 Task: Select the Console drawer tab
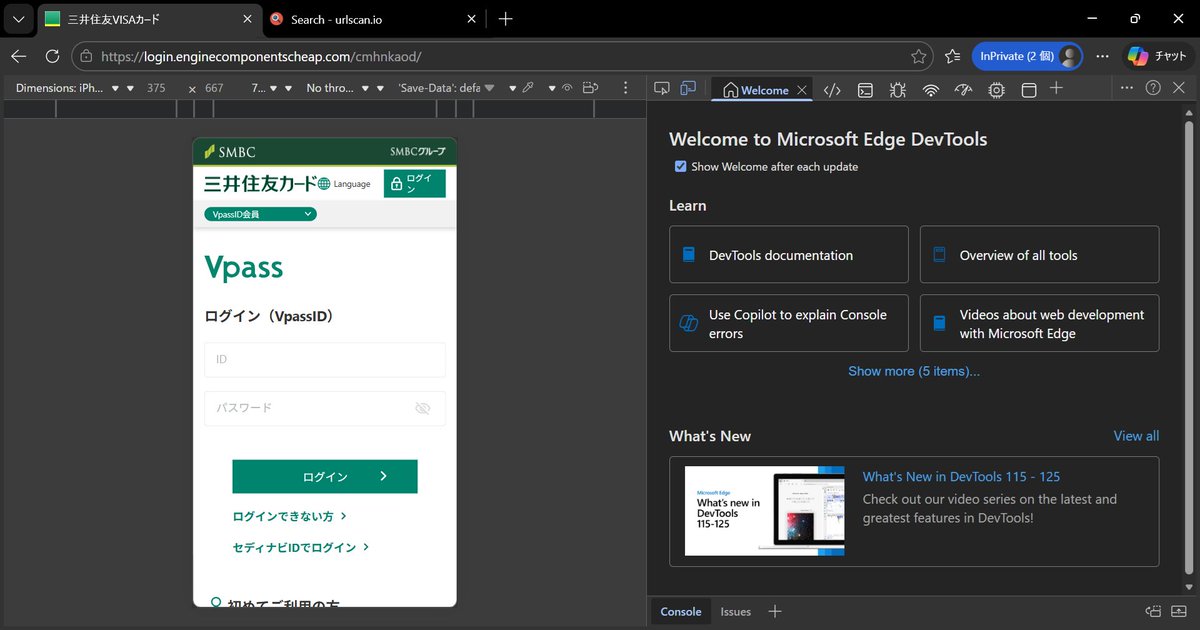[x=681, y=611]
